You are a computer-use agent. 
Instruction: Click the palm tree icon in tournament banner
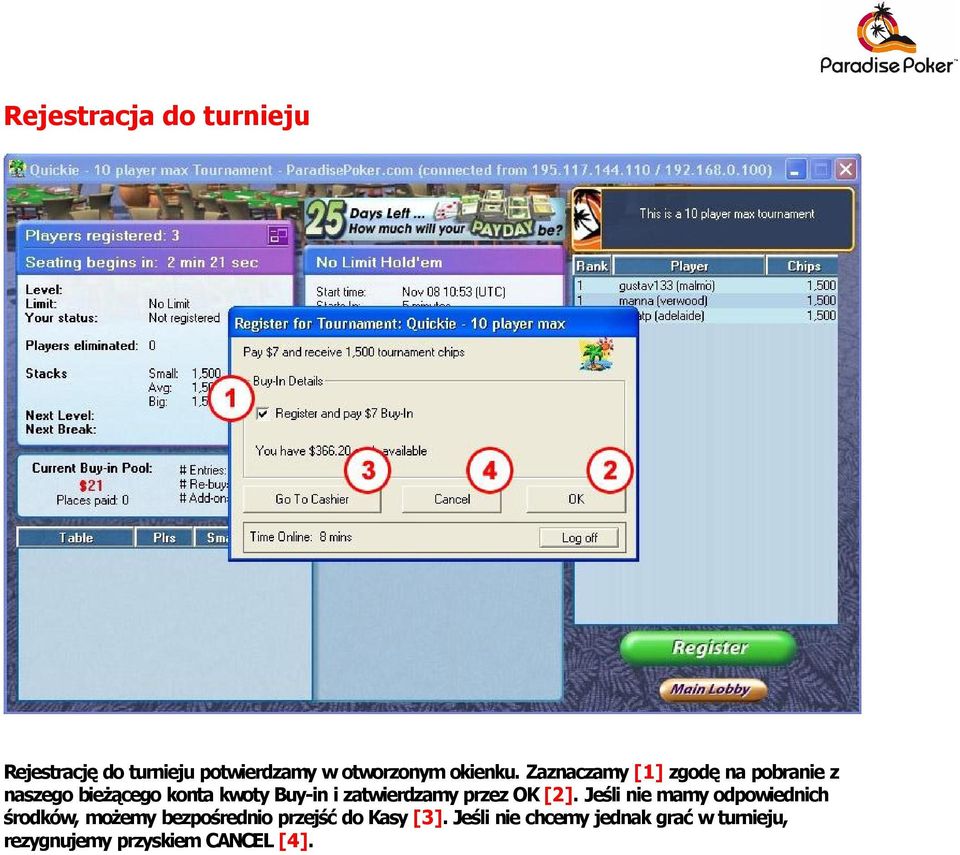point(587,219)
